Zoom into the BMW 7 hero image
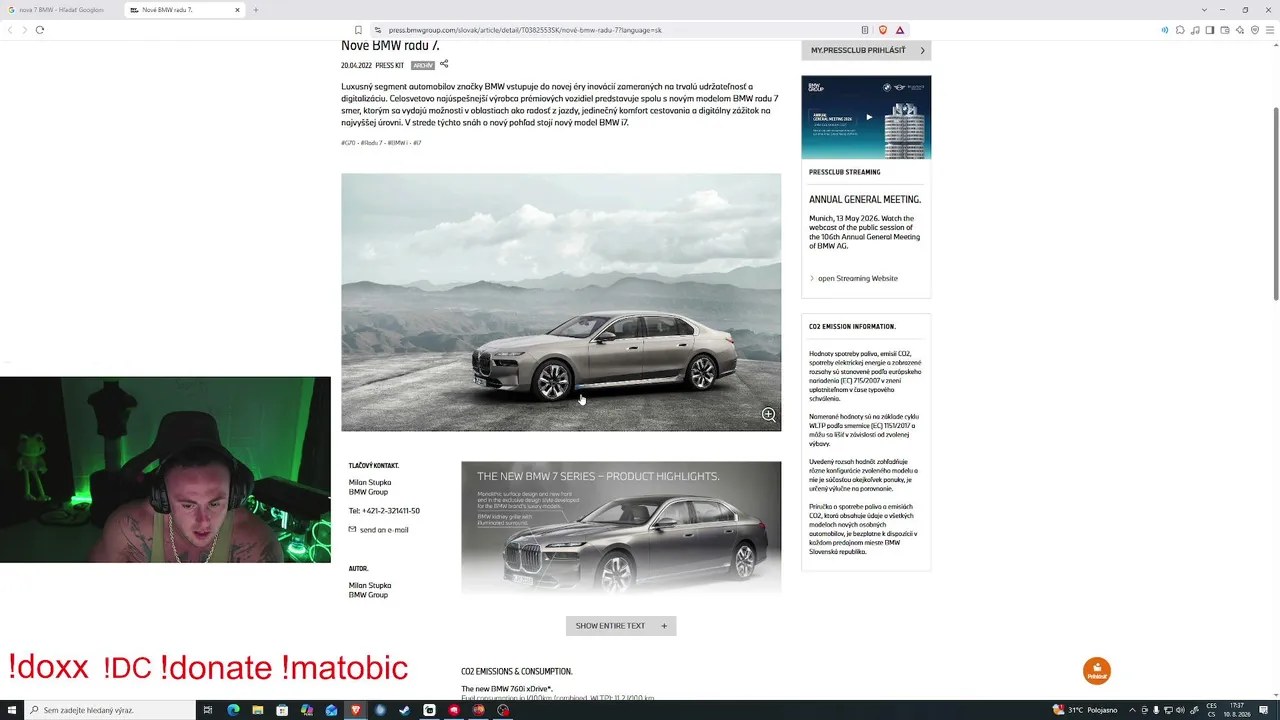Viewport: 1280px width, 720px height. 768,414
